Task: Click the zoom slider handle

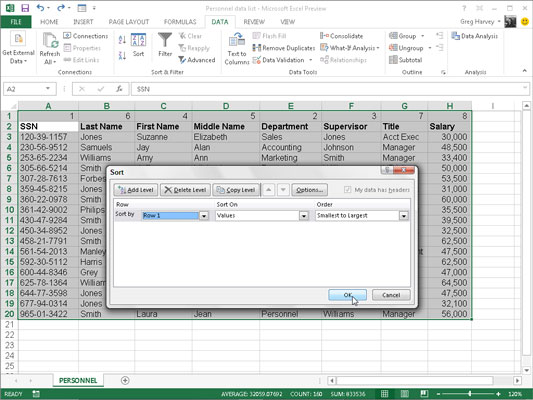Action: pos(470,394)
